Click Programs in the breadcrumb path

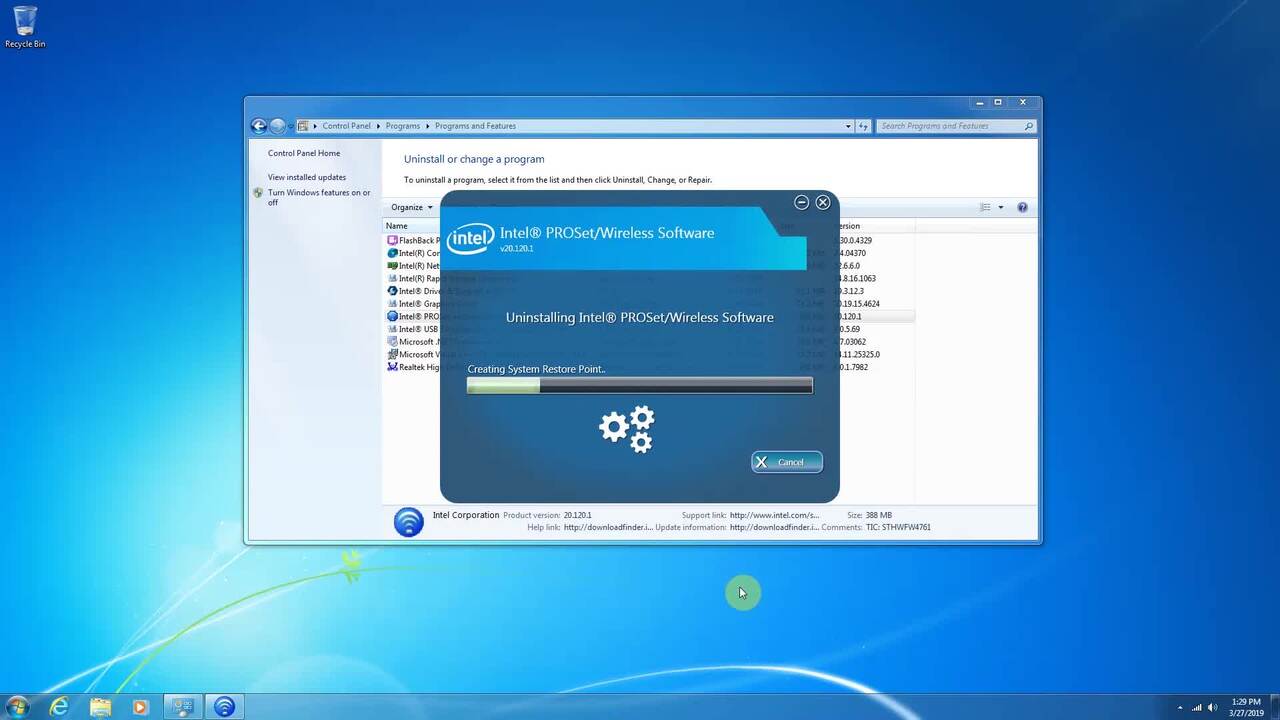[x=402, y=126]
